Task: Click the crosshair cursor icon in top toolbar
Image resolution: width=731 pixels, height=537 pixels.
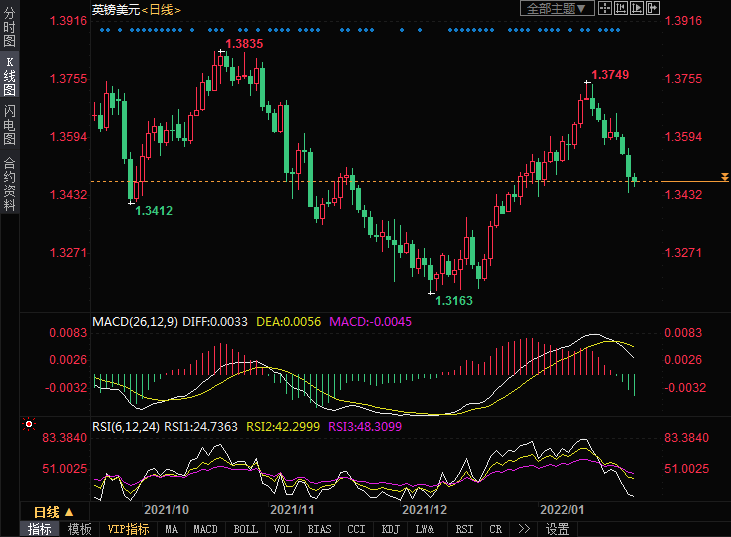Action: 605,8
